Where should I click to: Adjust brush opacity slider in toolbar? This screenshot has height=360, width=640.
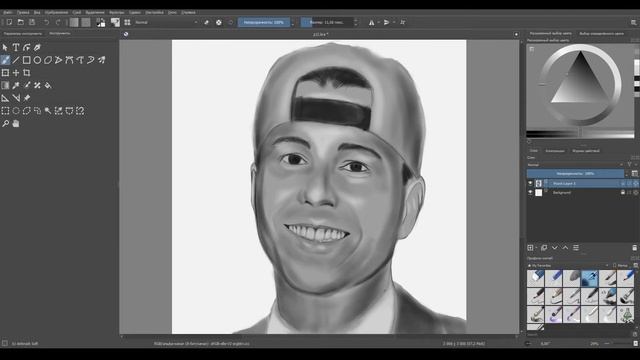264,22
